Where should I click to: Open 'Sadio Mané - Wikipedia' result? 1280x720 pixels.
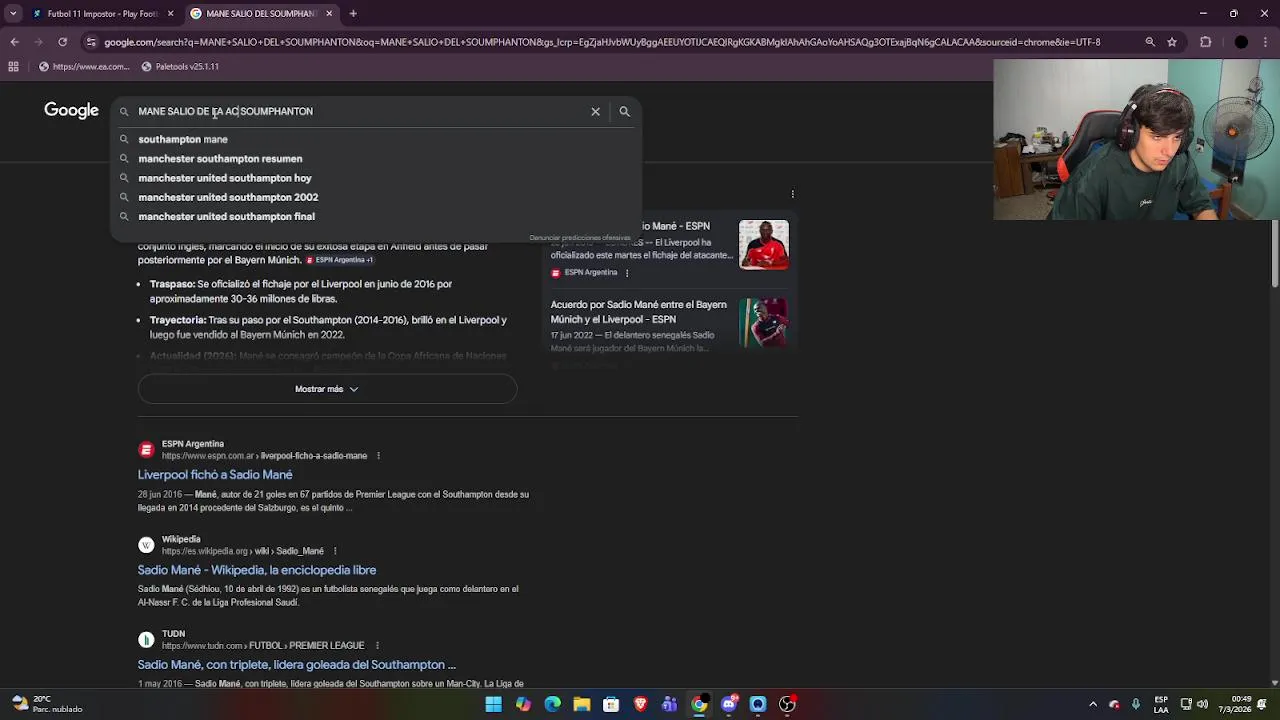257,570
